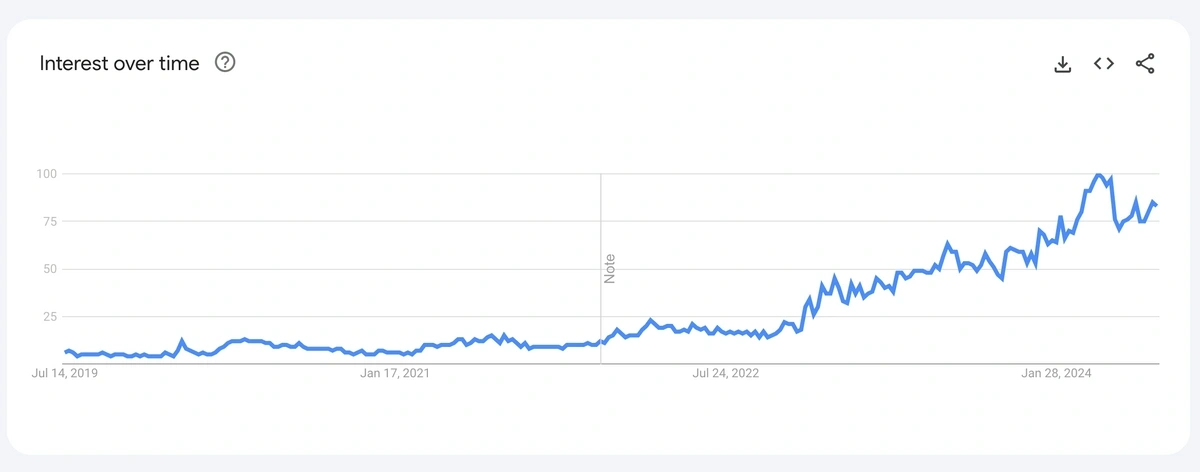
Task: Share the Interest over time chart
Action: point(1145,64)
